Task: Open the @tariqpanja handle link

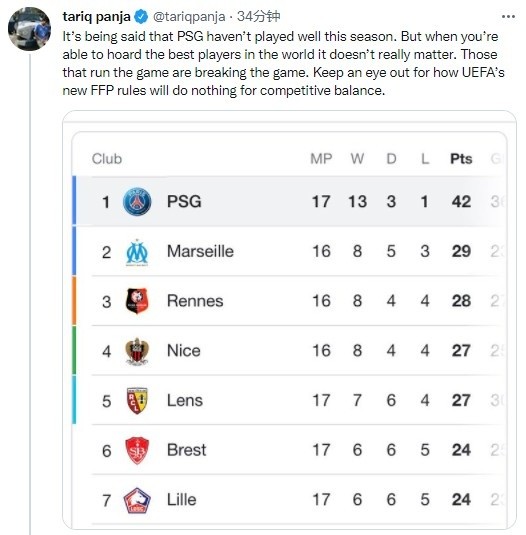Action: coord(189,17)
